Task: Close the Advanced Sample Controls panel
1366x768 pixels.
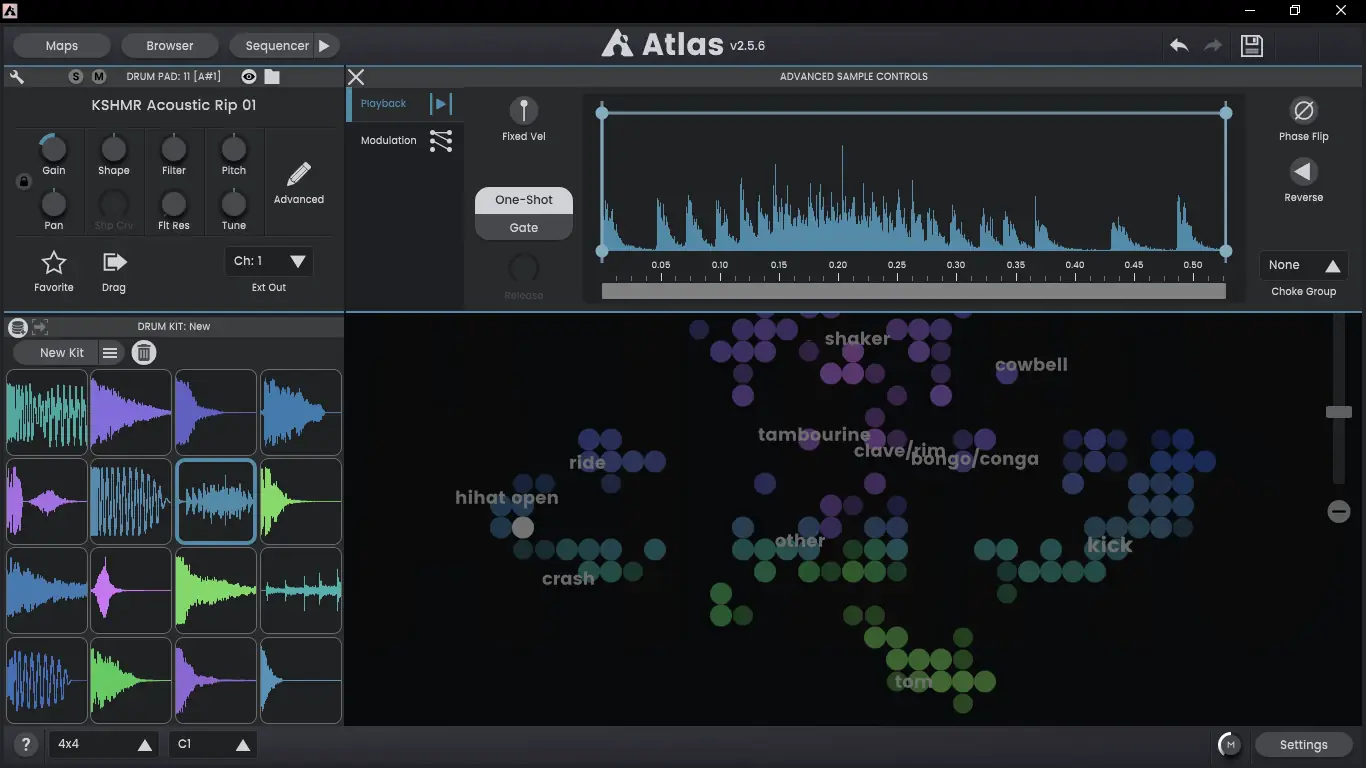Action: click(x=356, y=77)
